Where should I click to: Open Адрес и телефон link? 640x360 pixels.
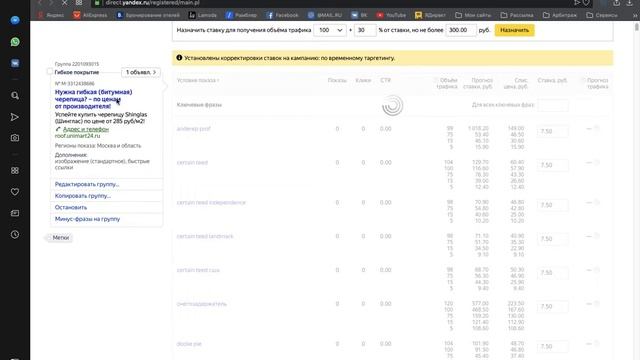click(86, 129)
